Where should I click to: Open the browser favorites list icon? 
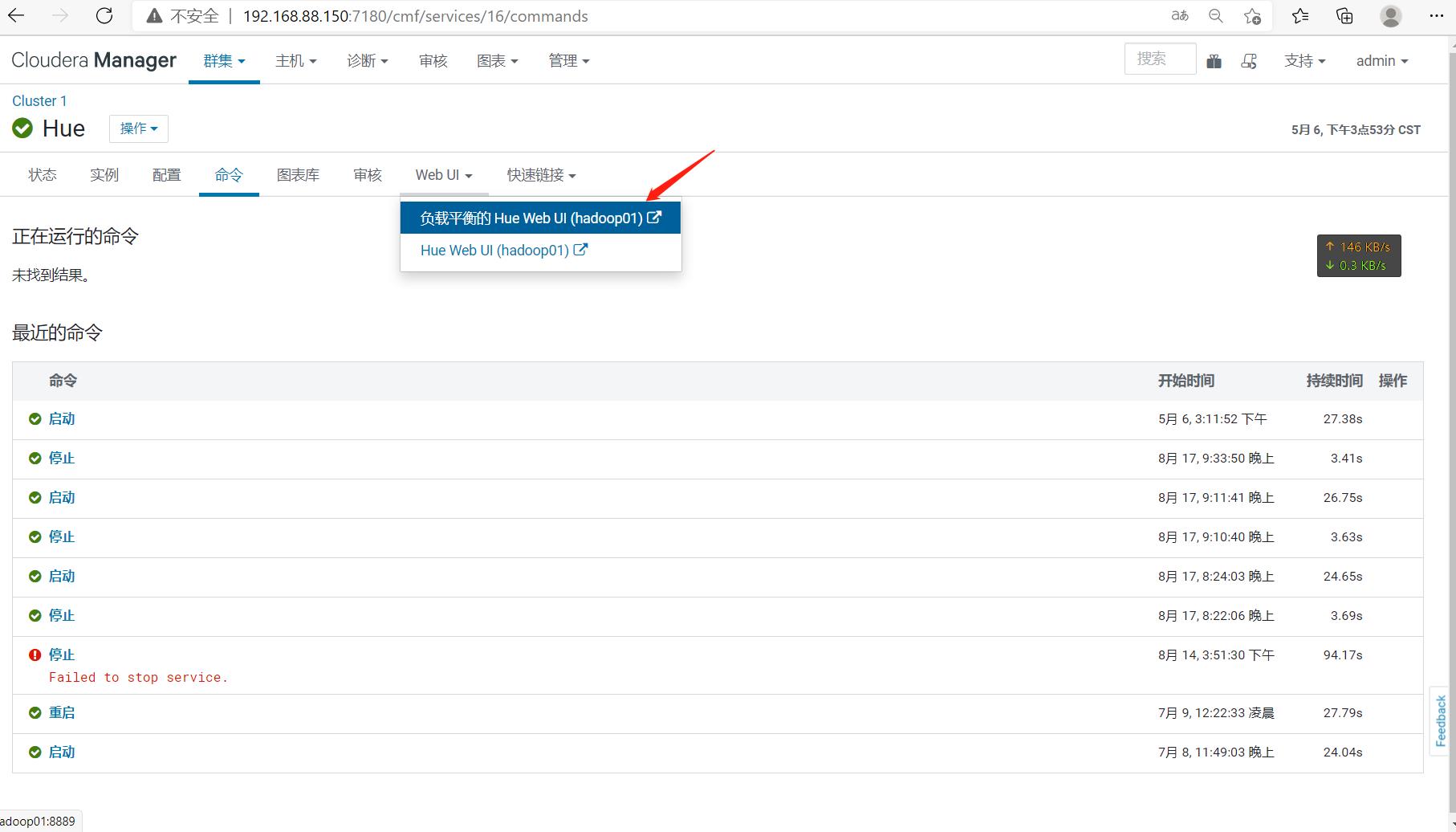click(1300, 16)
